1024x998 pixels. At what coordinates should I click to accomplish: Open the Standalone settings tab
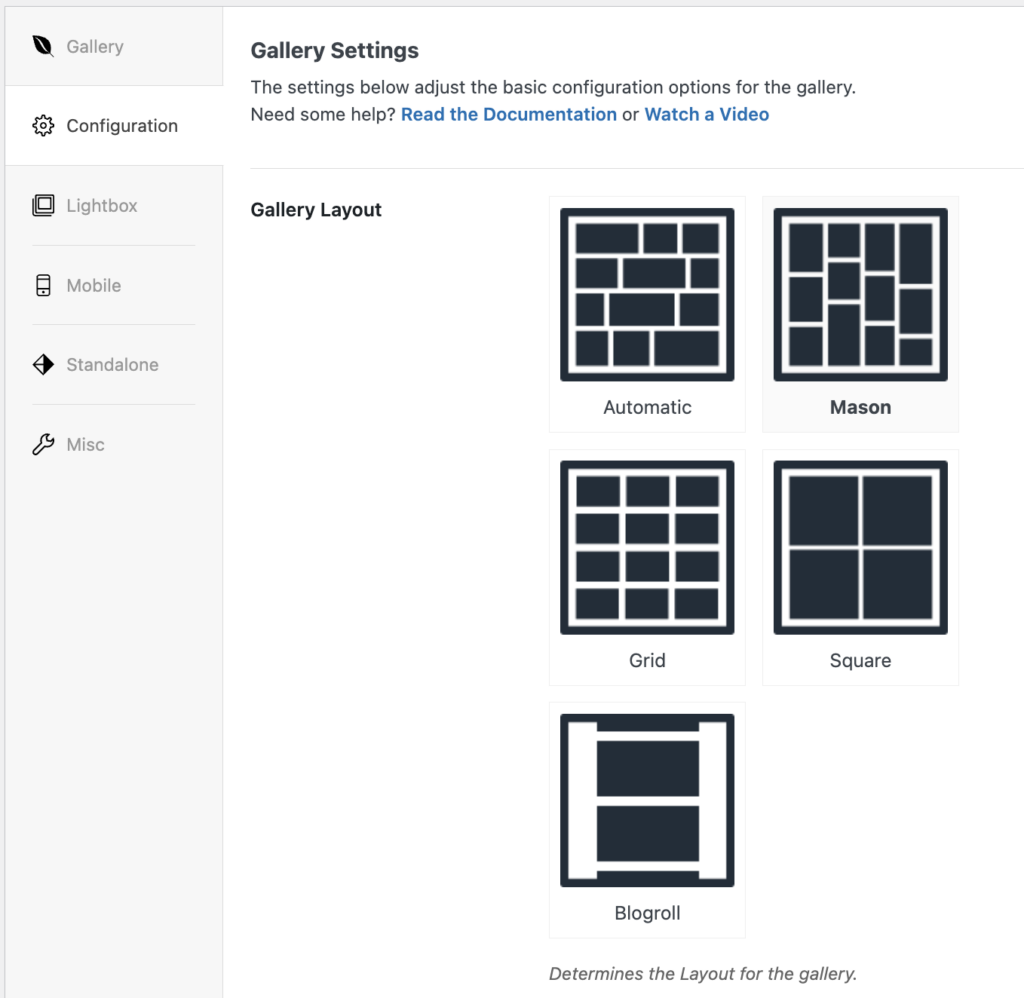[x=112, y=364]
